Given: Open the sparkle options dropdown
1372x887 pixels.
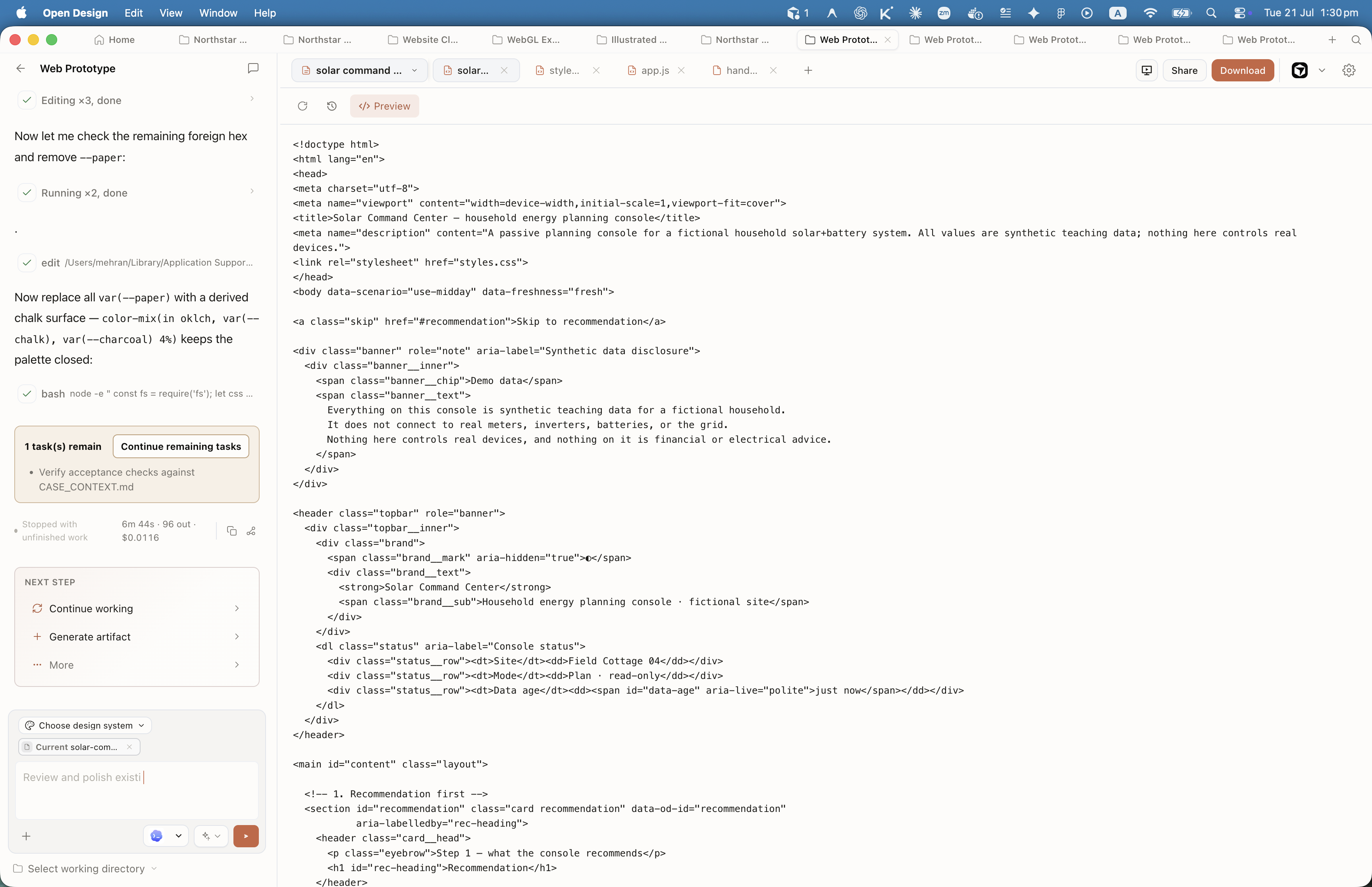Looking at the screenshot, I should (211, 836).
